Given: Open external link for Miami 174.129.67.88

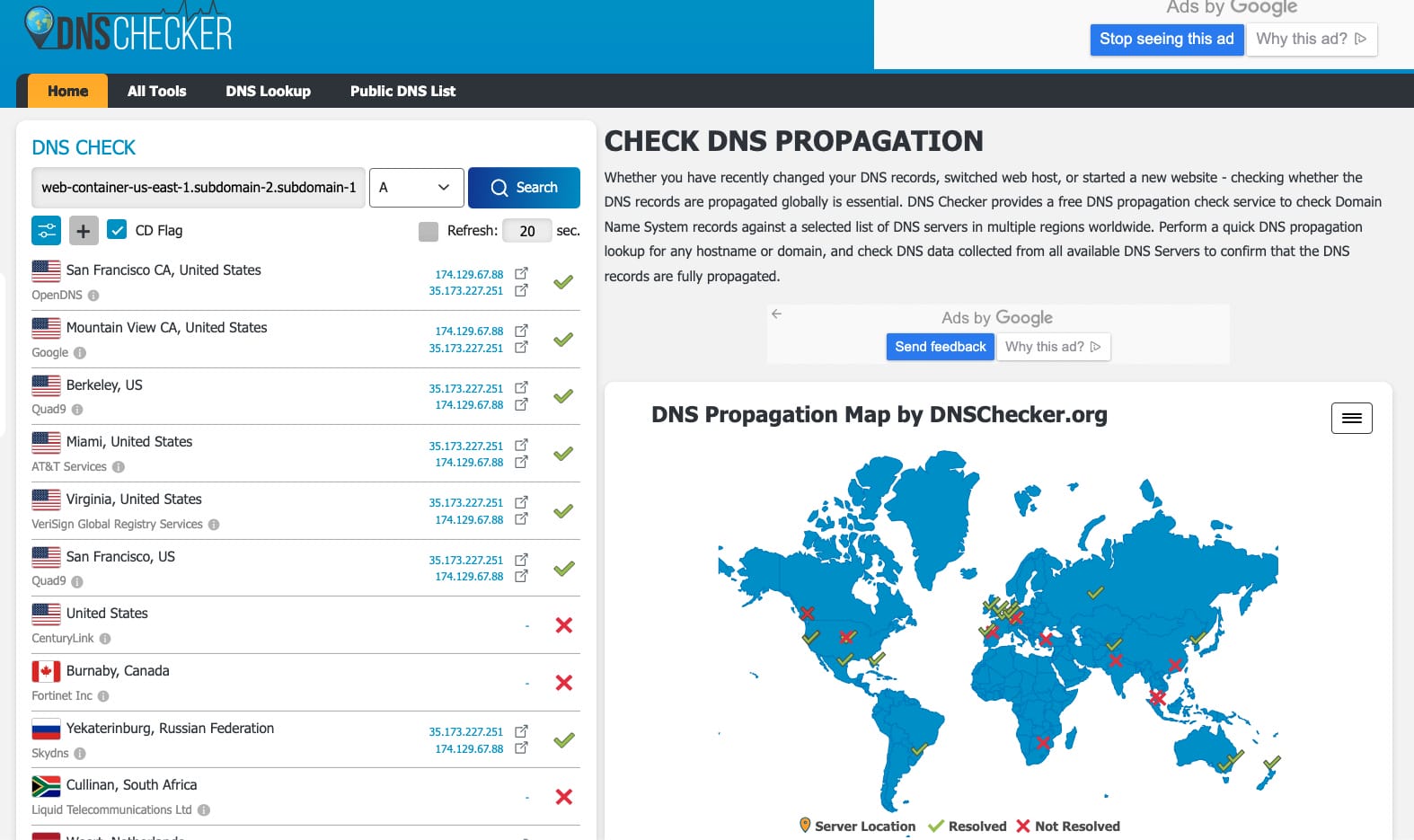Looking at the screenshot, I should 521,462.
